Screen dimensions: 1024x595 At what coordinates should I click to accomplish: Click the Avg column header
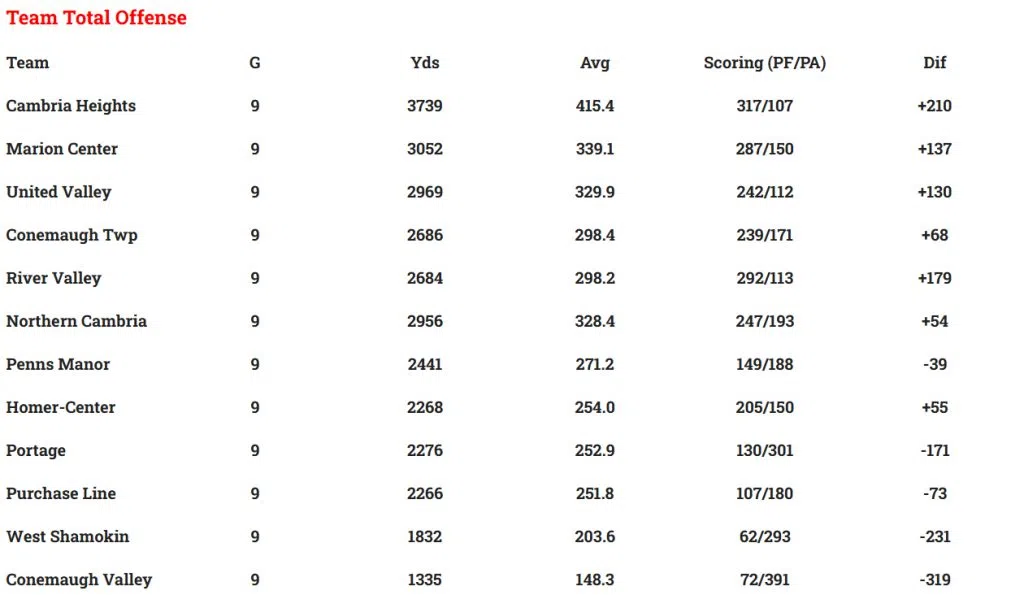(595, 63)
